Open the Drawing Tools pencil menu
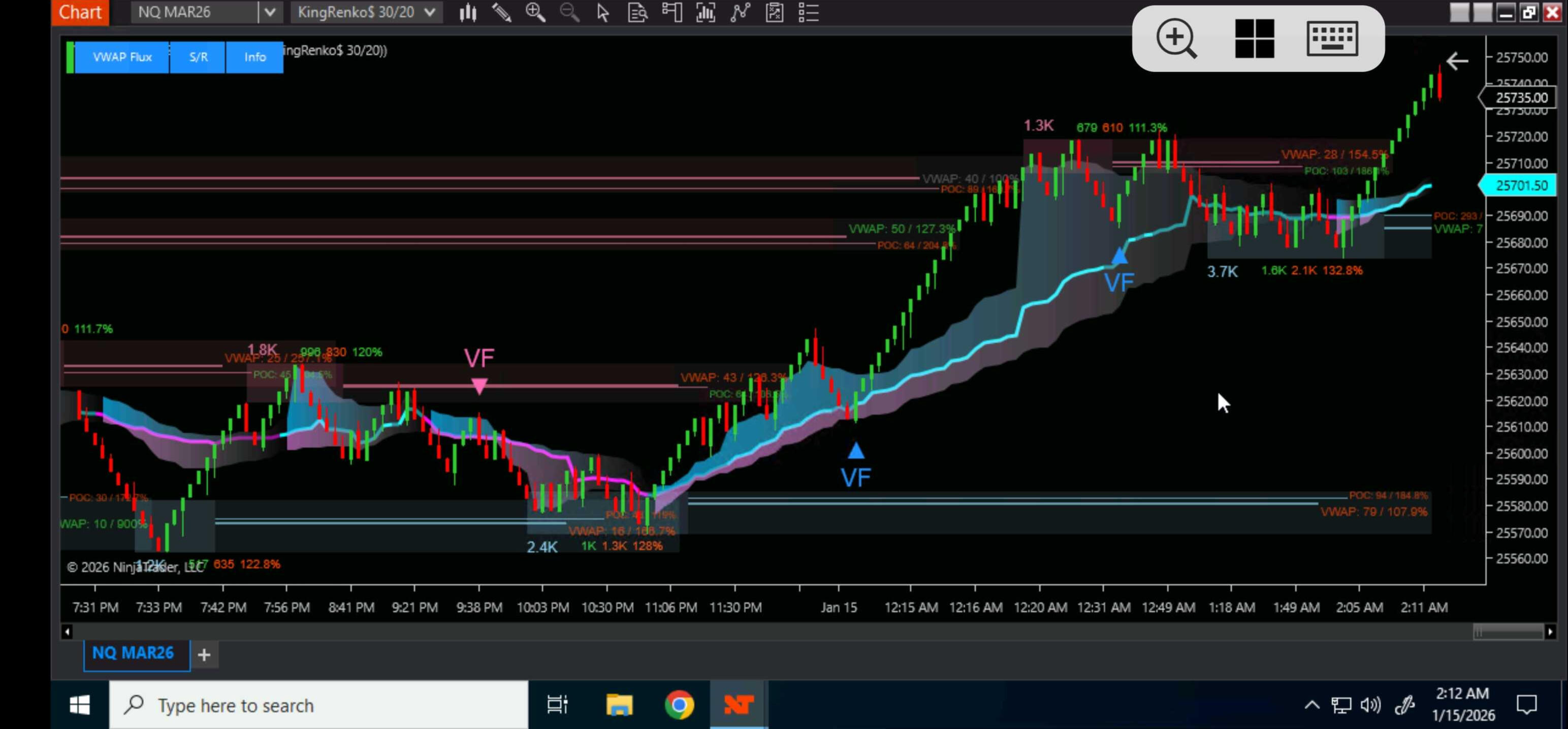1568x729 pixels. pyautogui.click(x=501, y=13)
